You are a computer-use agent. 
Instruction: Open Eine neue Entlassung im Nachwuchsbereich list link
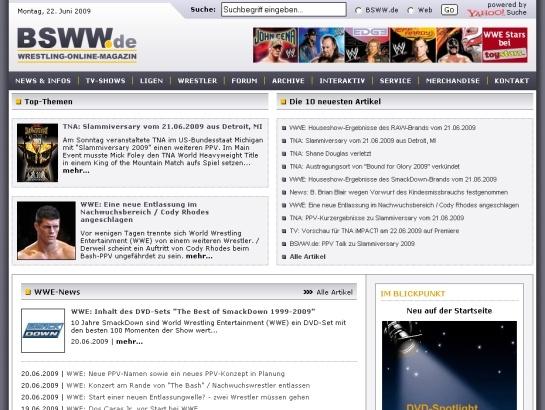tap(404, 205)
